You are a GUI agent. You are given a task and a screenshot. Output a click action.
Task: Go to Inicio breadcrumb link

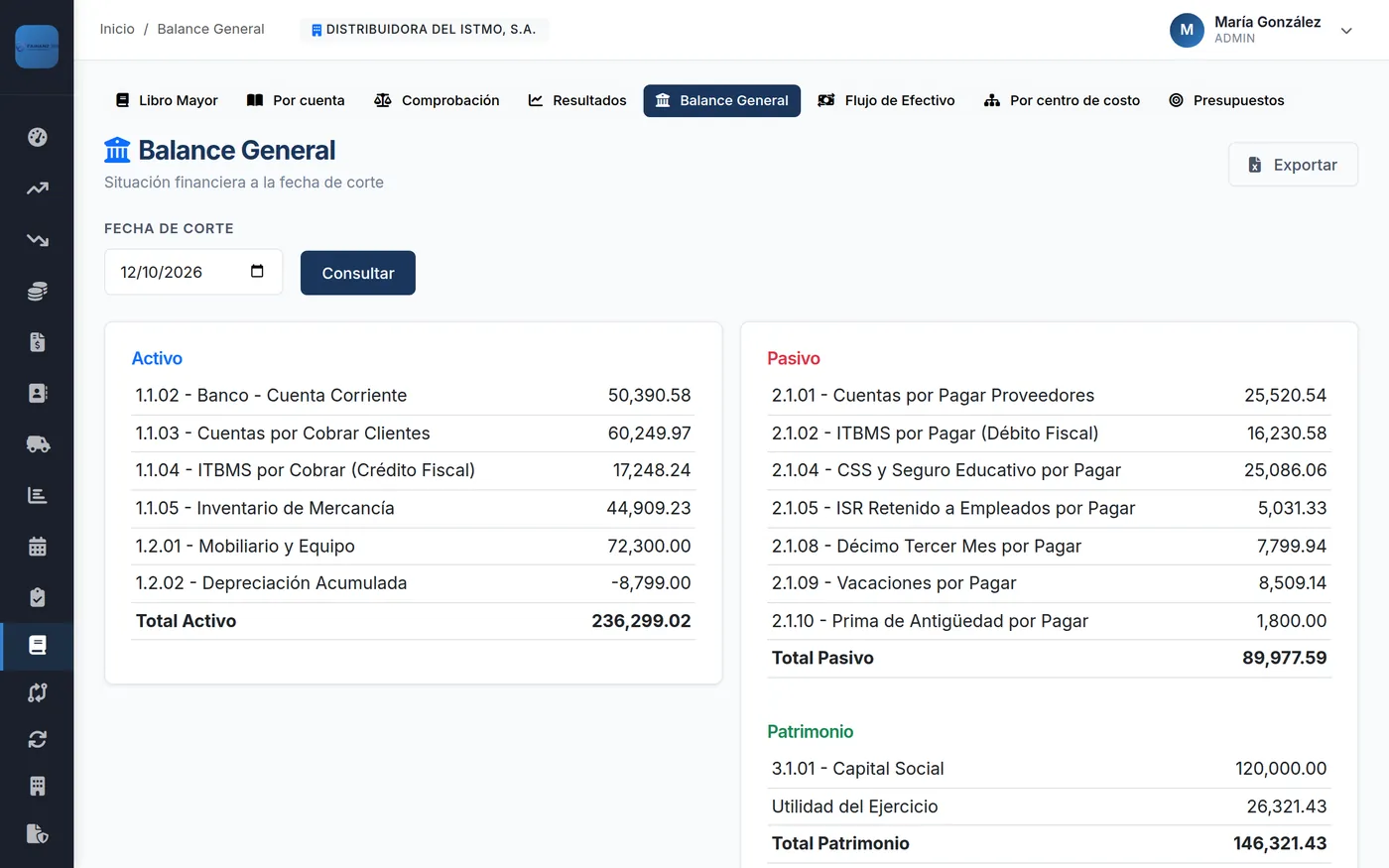pos(117,29)
